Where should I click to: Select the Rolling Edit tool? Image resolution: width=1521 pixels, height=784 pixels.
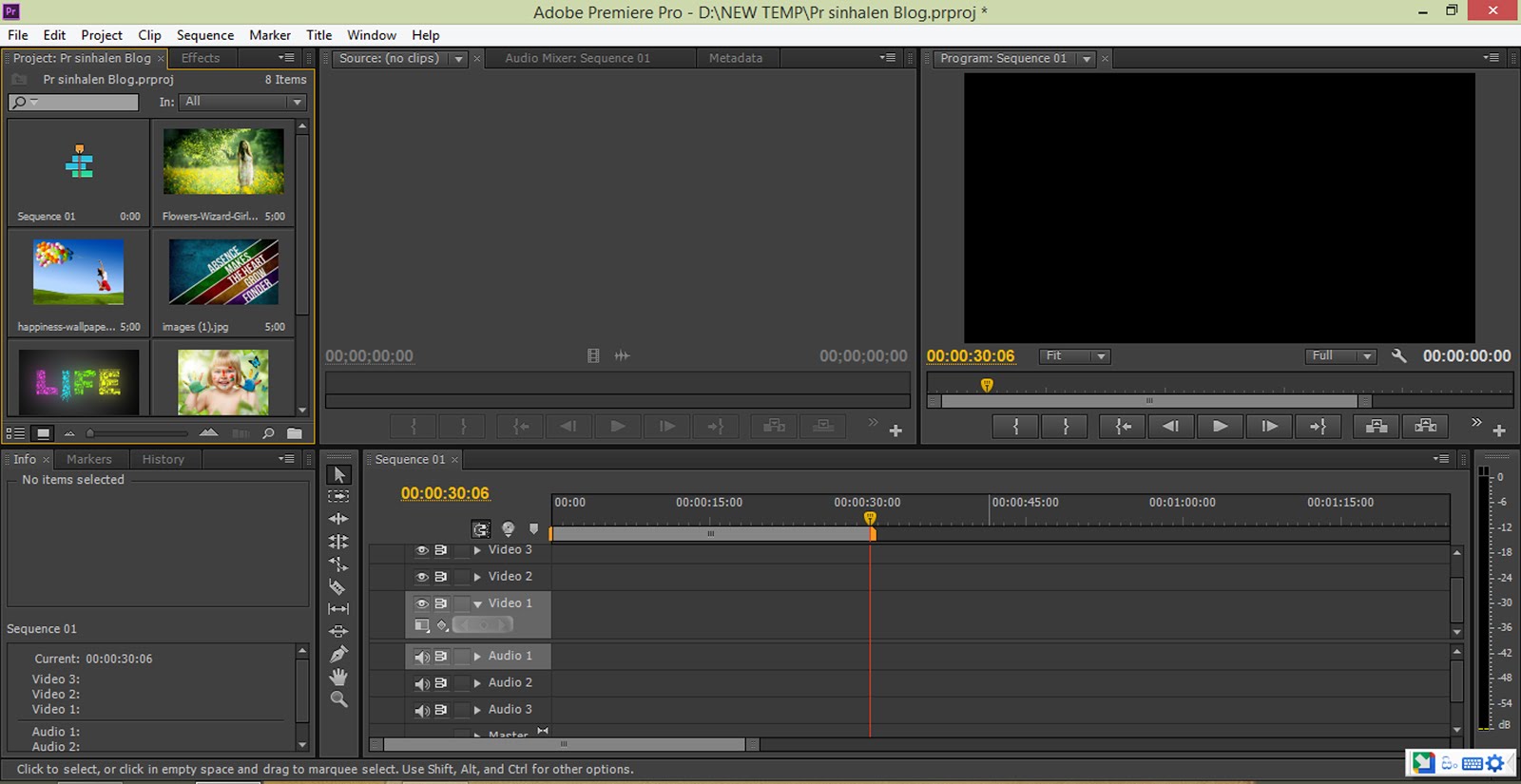click(338, 542)
